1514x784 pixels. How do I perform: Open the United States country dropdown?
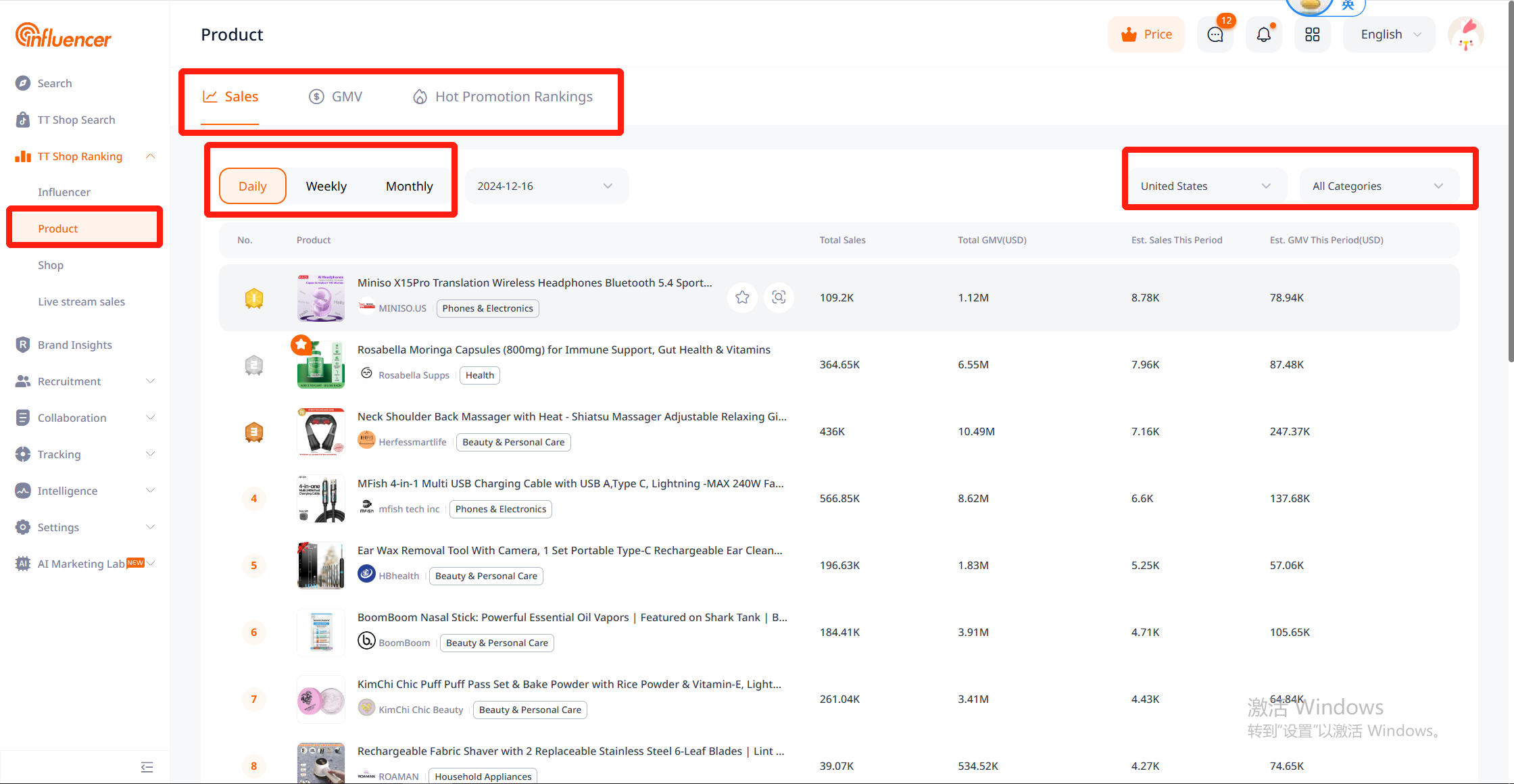click(x=1205, y=186)
